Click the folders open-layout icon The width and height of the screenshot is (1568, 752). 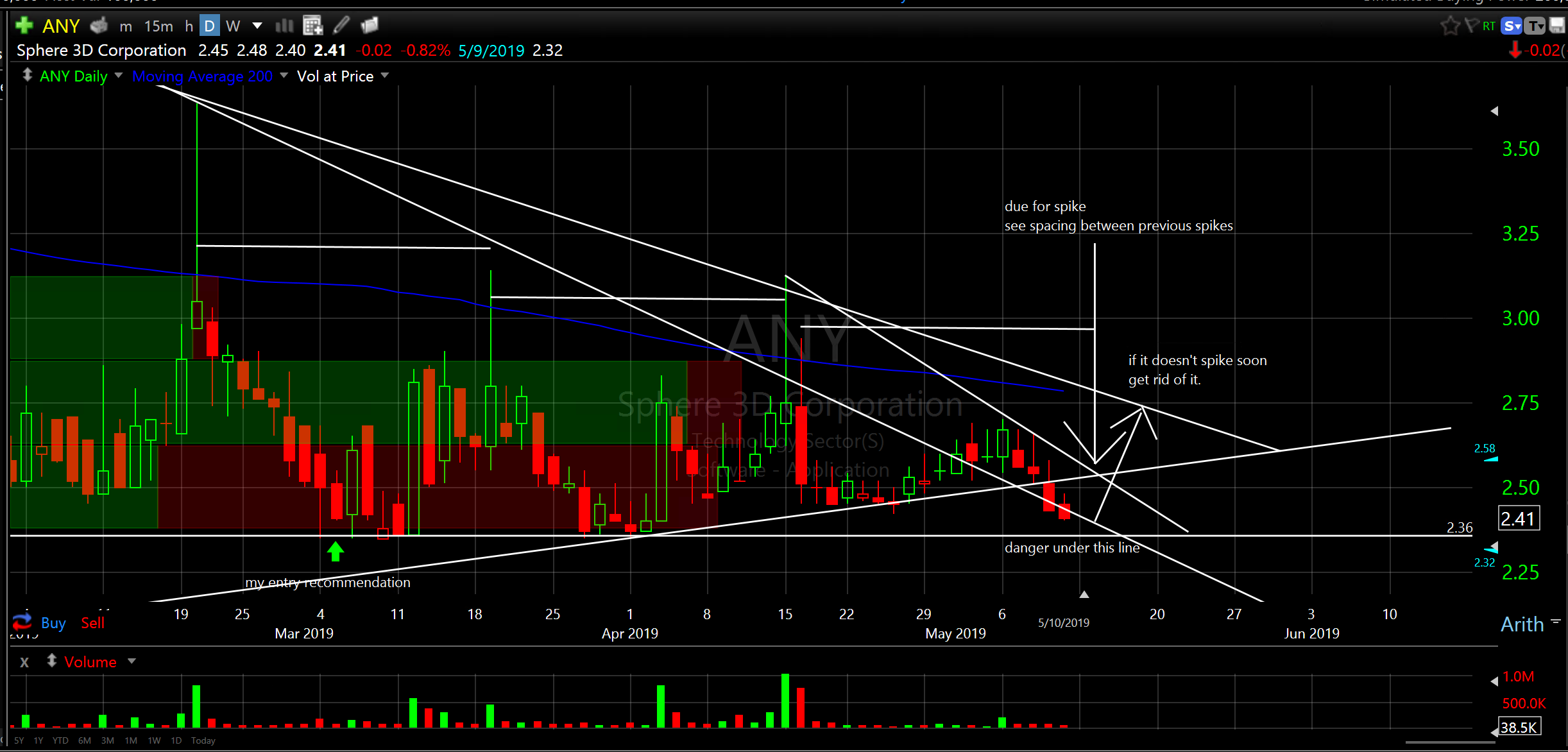pyautogui.click(x=370, y=26)
